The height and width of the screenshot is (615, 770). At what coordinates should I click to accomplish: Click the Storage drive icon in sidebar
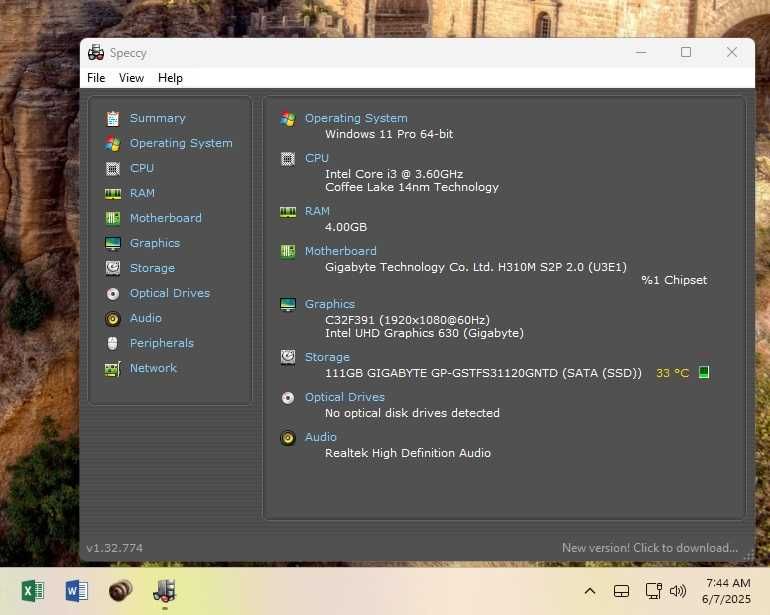click(x=113, y=268)
